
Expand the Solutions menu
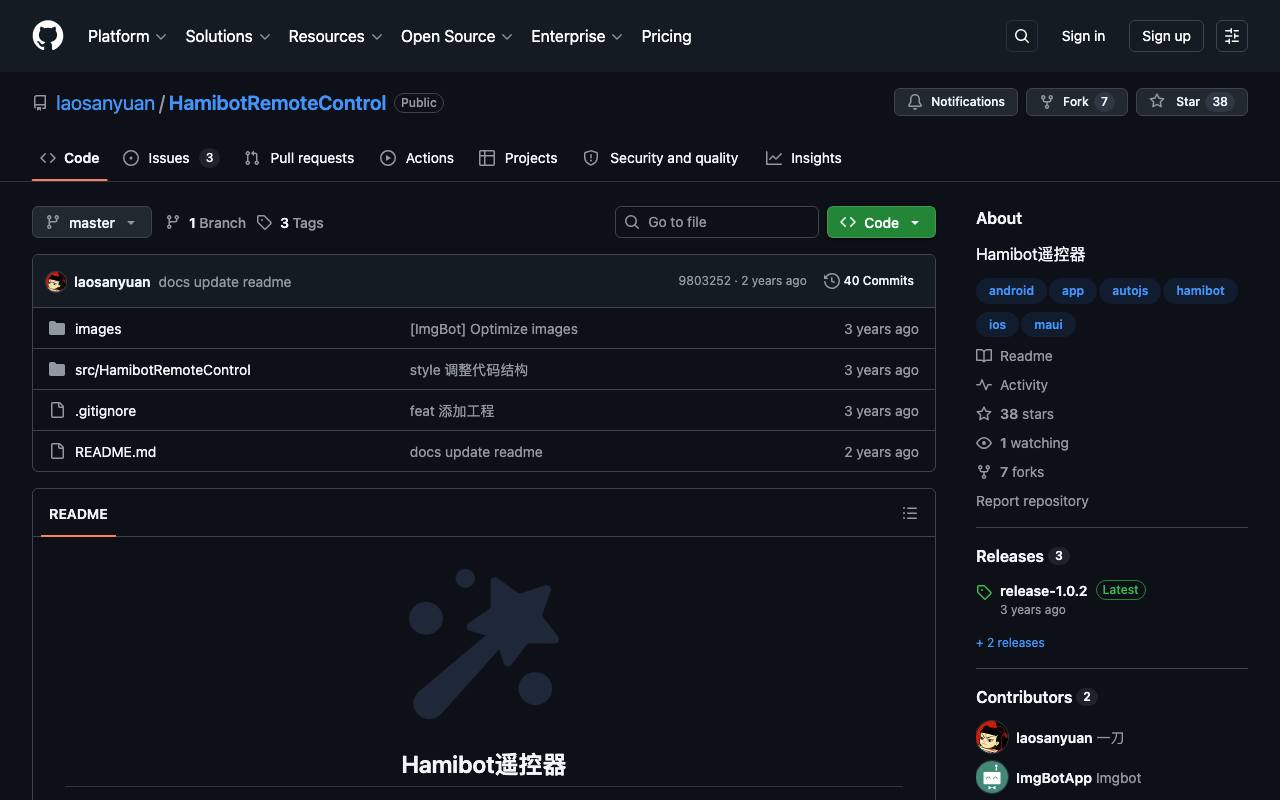point(228,36)
